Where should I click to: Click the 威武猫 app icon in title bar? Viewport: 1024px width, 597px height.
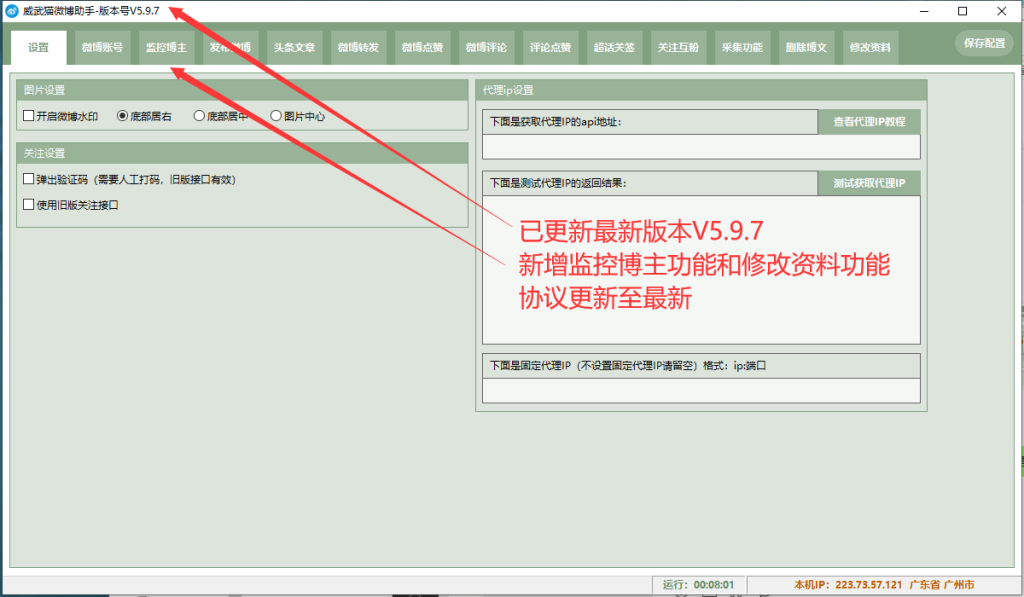[12, 10]
